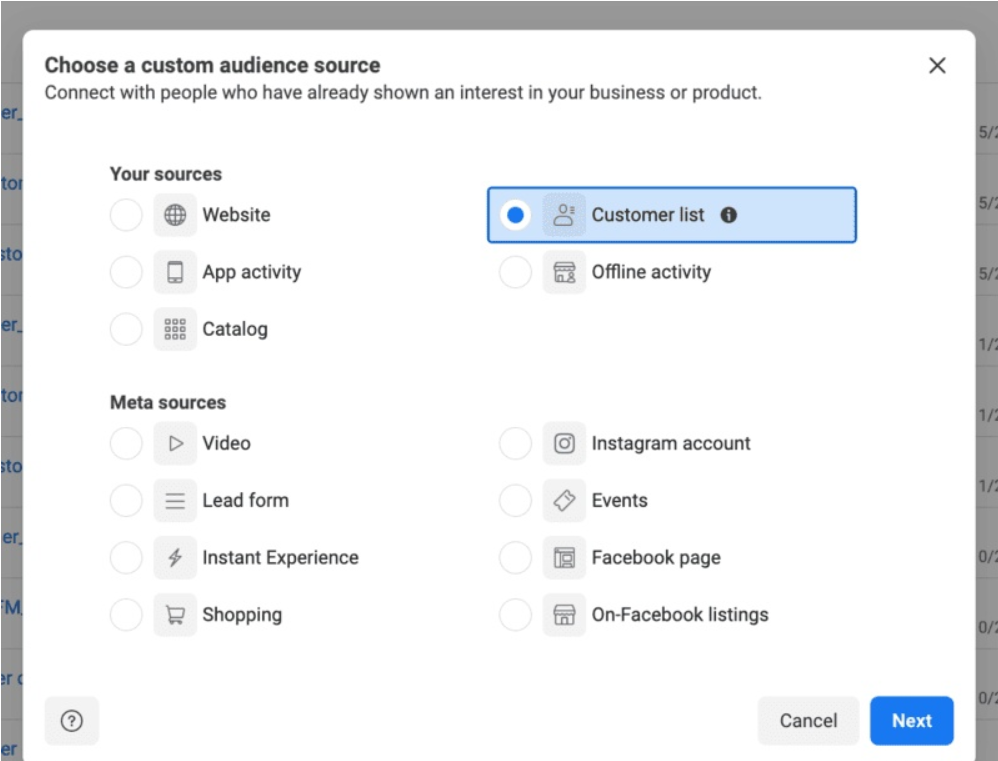The width and height of the screenshot is (998, 761).
Task: Click the phone icon for App activity
Action: click(175, 272)
